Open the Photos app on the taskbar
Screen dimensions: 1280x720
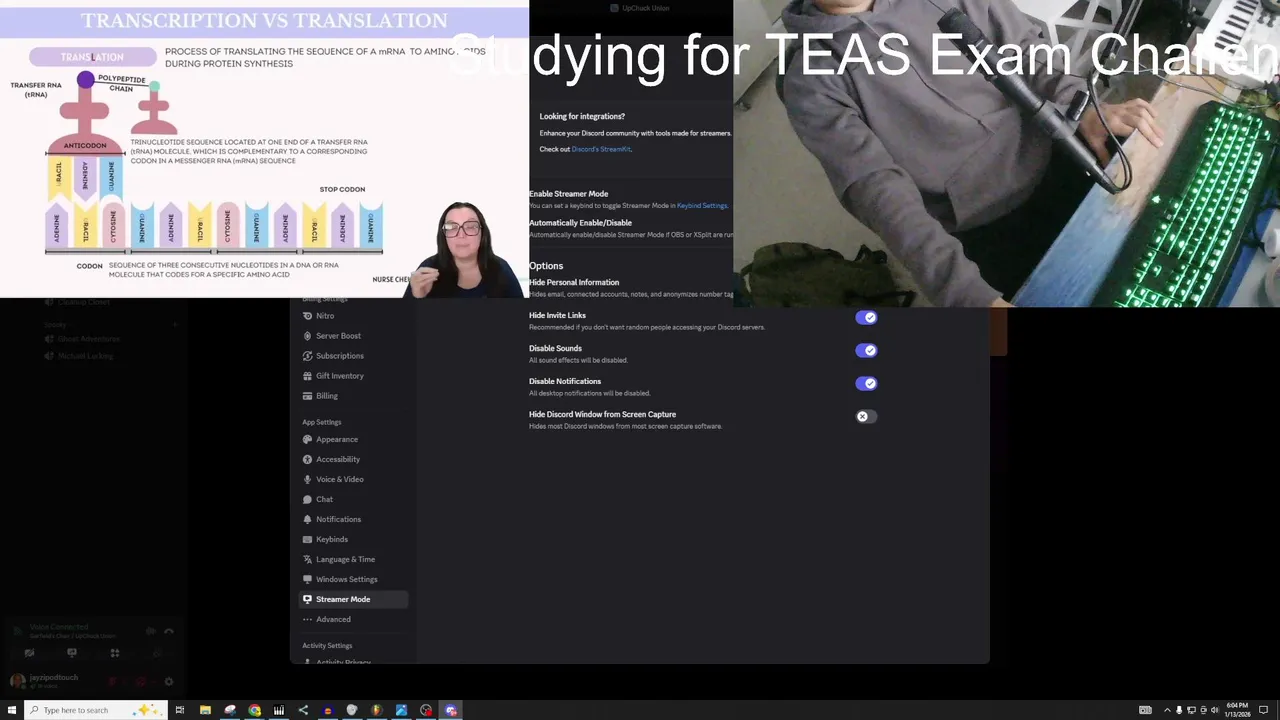[401, 710]
